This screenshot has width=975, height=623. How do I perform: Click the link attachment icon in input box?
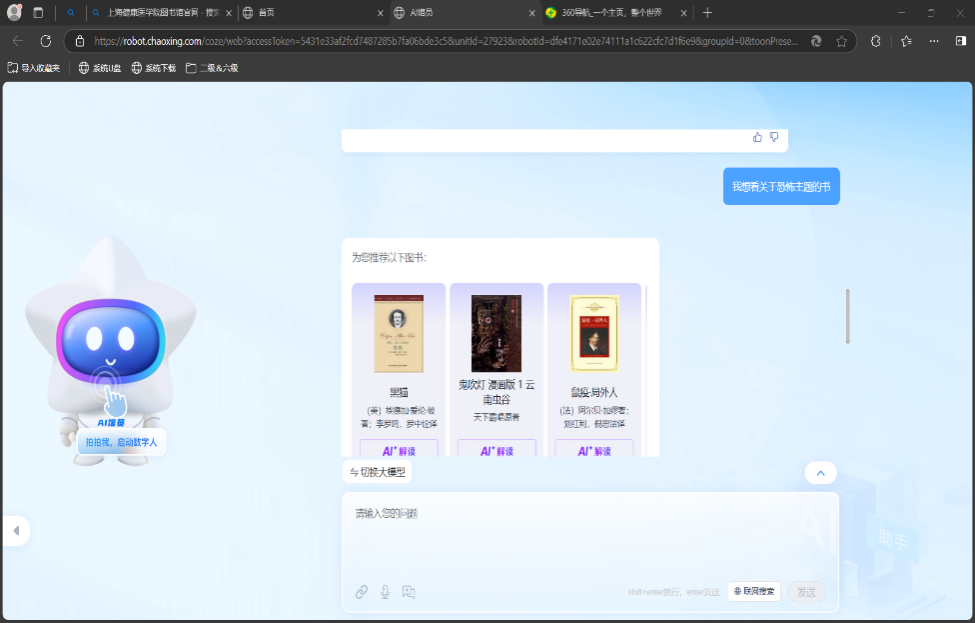coord(362,592)
